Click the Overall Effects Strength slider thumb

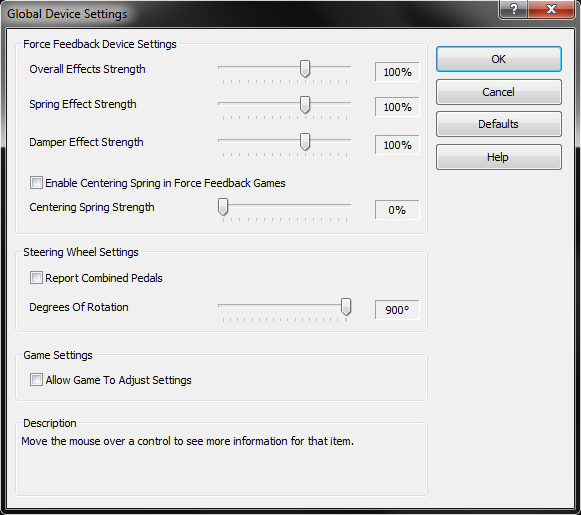coord(305,69)
